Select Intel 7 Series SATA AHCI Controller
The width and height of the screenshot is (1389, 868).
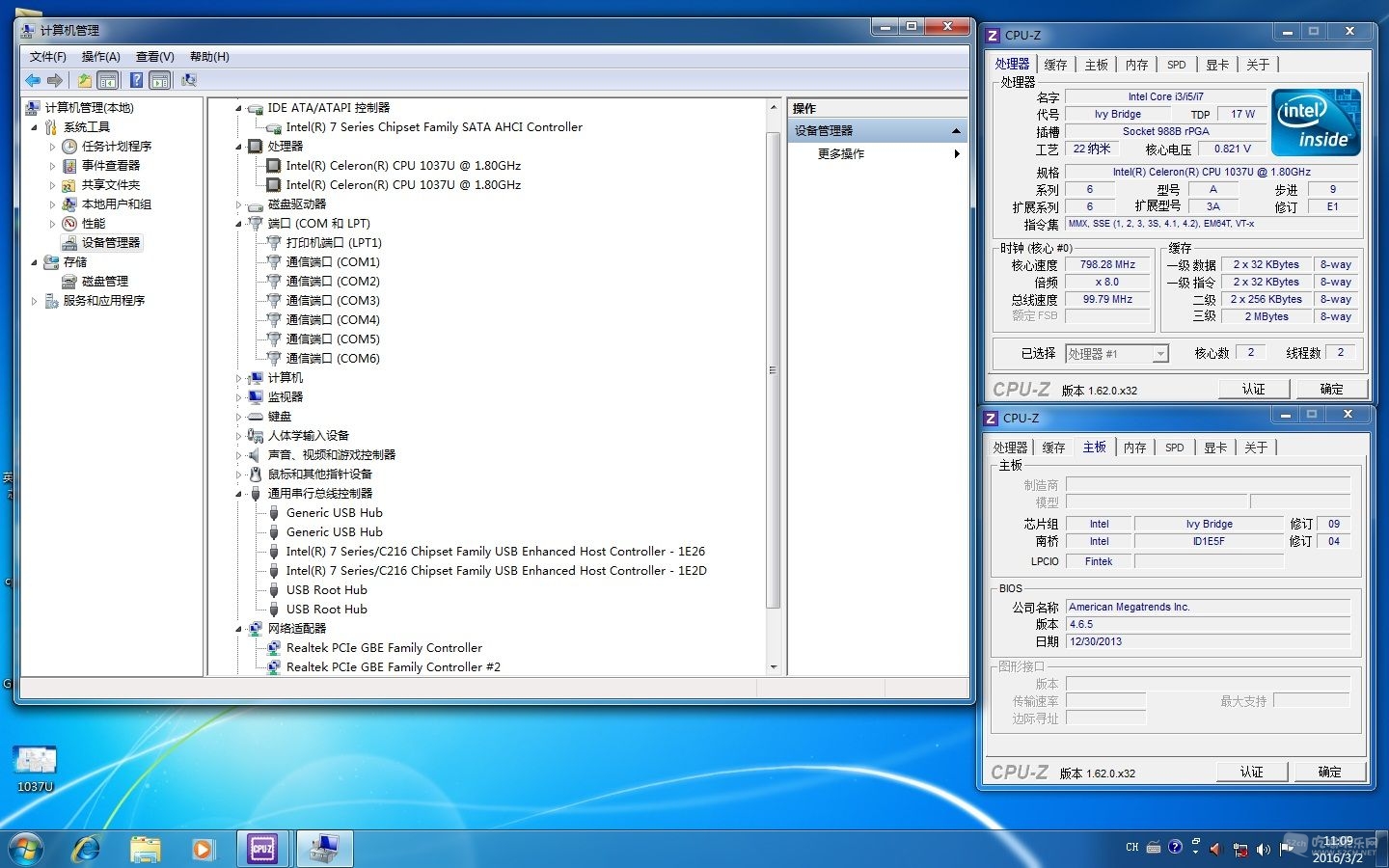coord(434,127)
